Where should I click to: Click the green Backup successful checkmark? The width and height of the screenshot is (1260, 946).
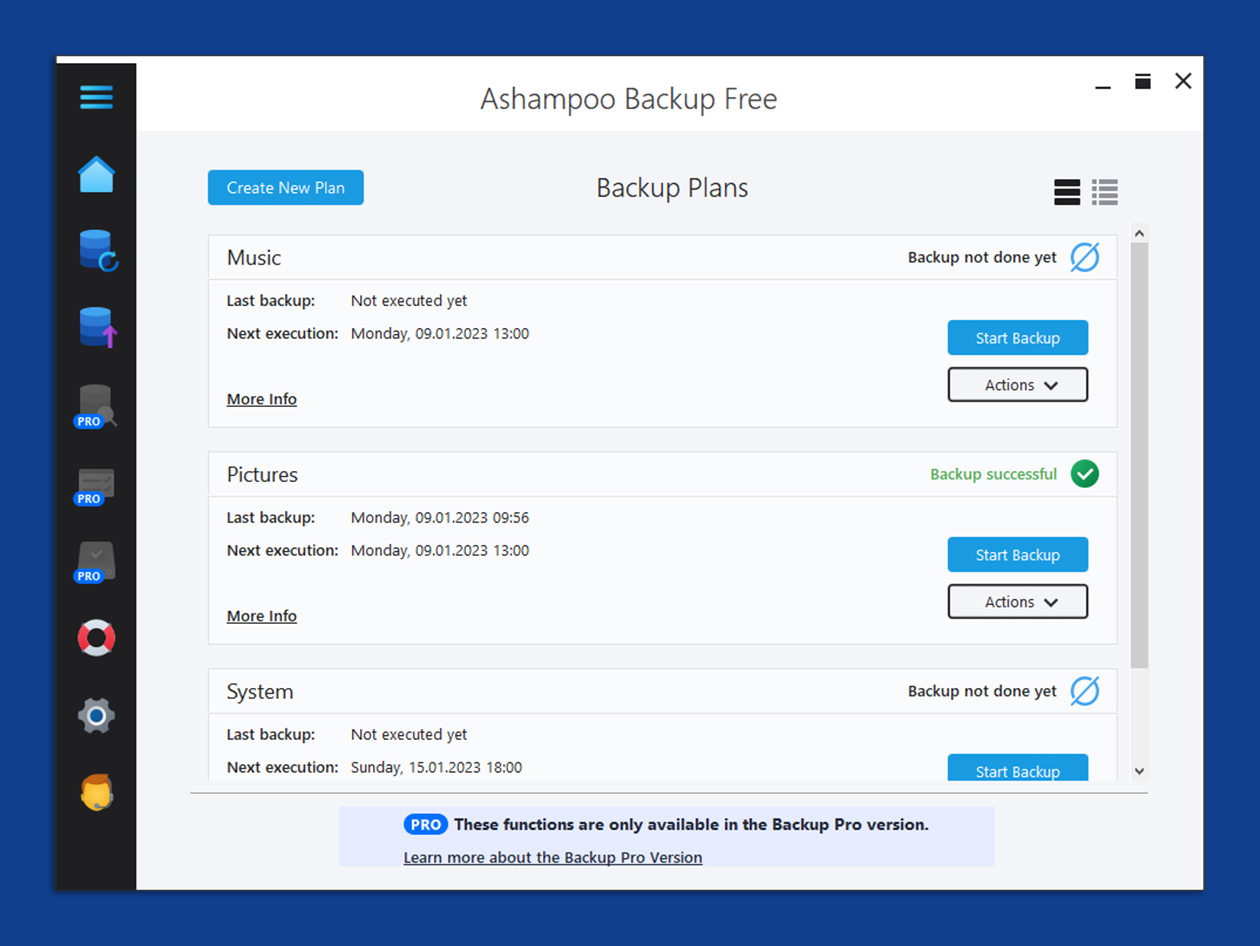1084,474
